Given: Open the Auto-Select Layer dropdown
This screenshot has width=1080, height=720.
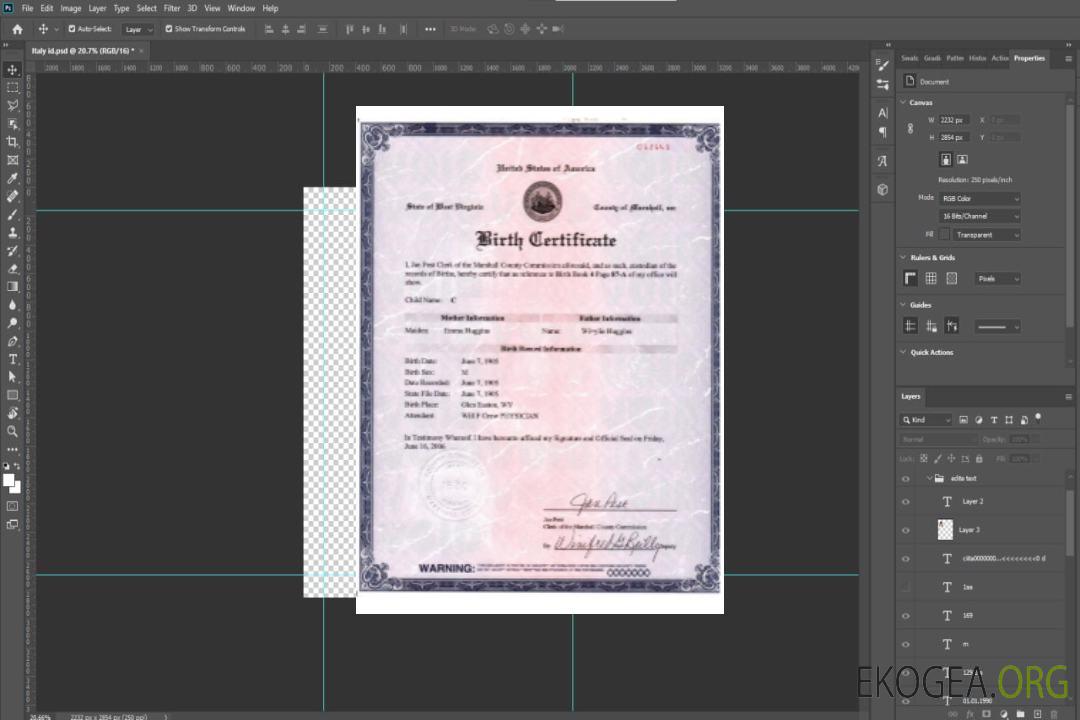Looking at the screenshot, I should coord(138,29).
